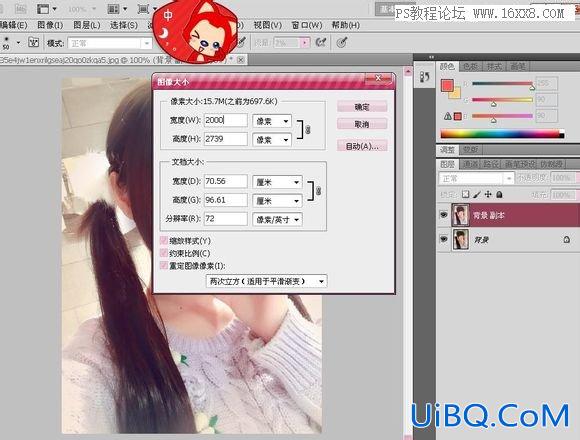Click the out-of-gamut warning triangle icon

click(x=448, y=116)
